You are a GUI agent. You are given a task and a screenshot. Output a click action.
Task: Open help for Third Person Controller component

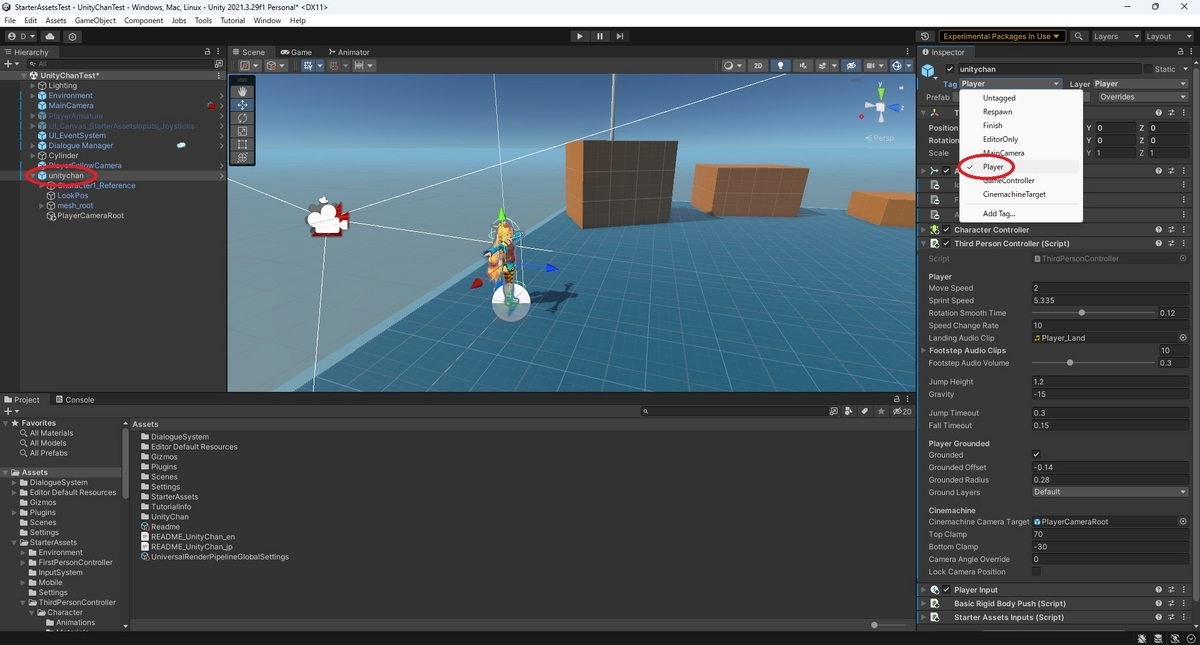[1159, 244]
